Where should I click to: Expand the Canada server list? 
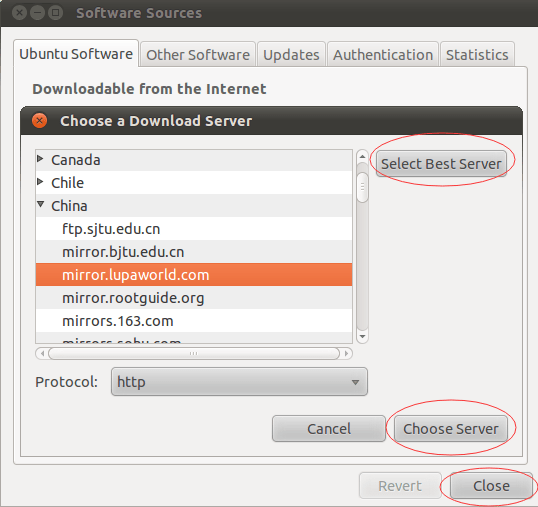pyautogui.click(x=40, y=158)
